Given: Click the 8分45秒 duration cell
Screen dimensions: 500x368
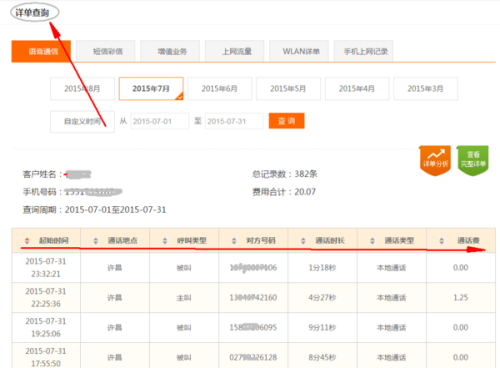Looking at the screenshot, I should click(322, 356).
